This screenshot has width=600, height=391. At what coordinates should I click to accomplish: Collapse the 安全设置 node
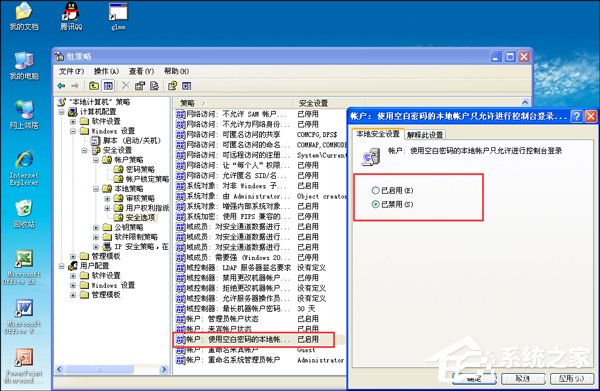(x=85, y=150)
